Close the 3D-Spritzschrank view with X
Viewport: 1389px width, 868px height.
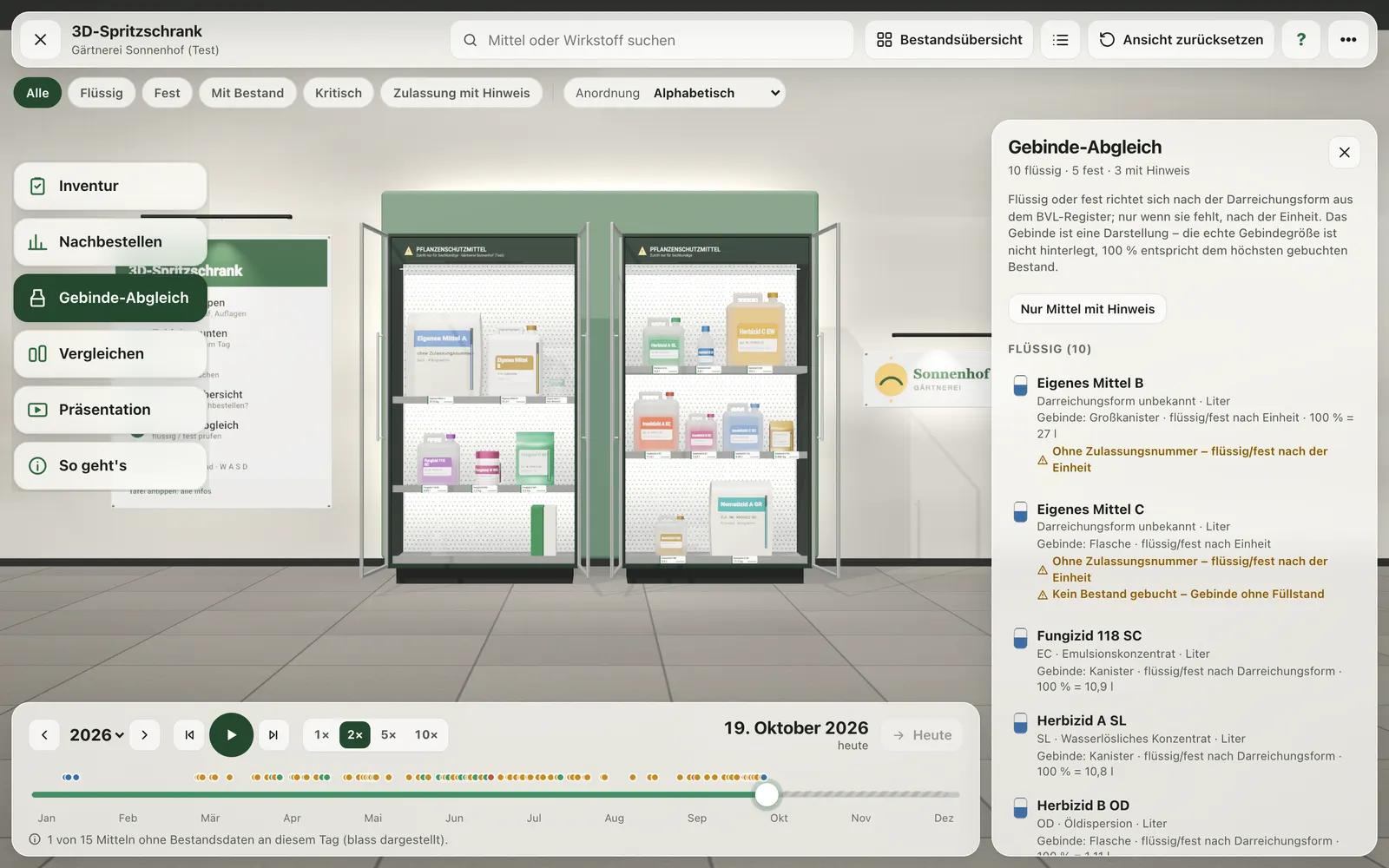40,40
